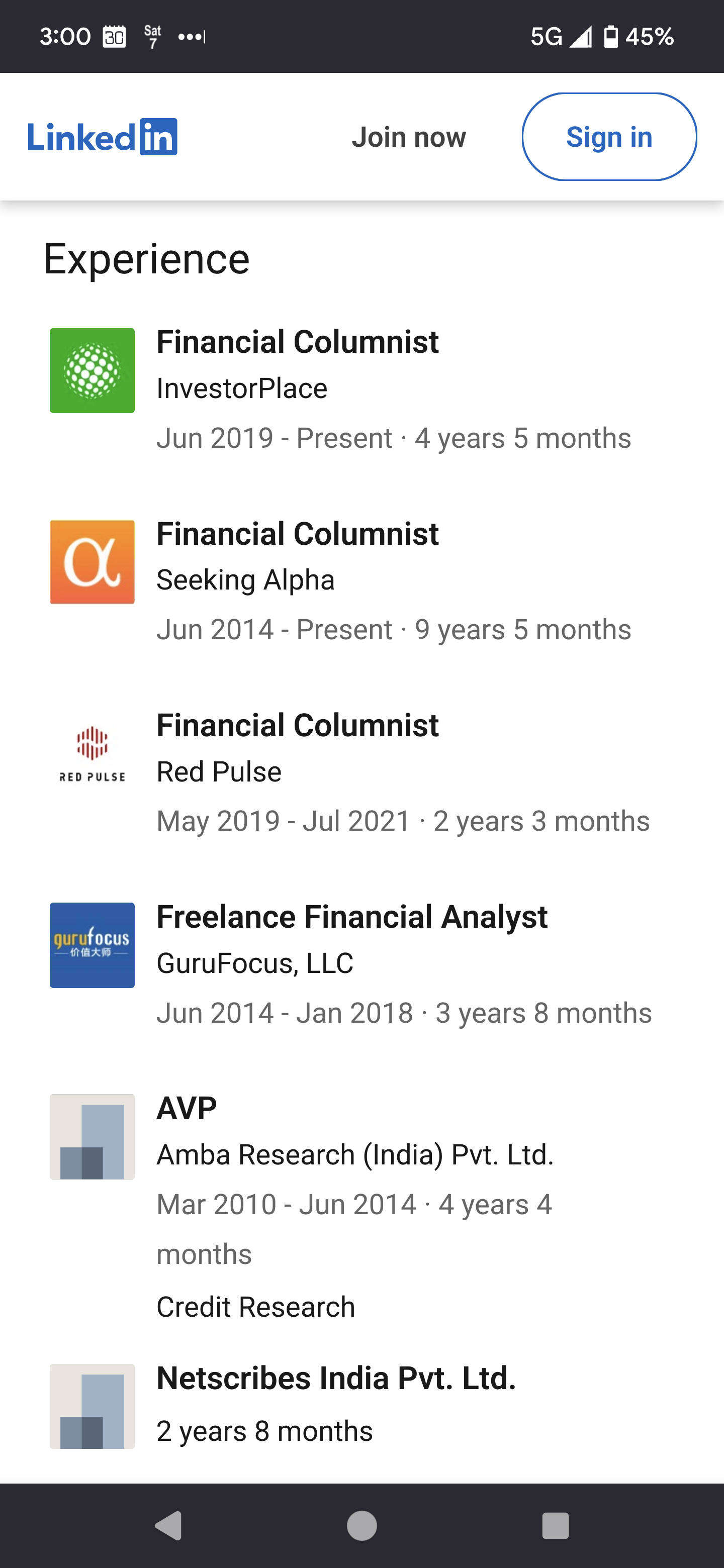Open Amba Research (India) Pvt. Ltd. link
The width and height of the screenshot is (724, 1568).
(x=355, y=1155)
